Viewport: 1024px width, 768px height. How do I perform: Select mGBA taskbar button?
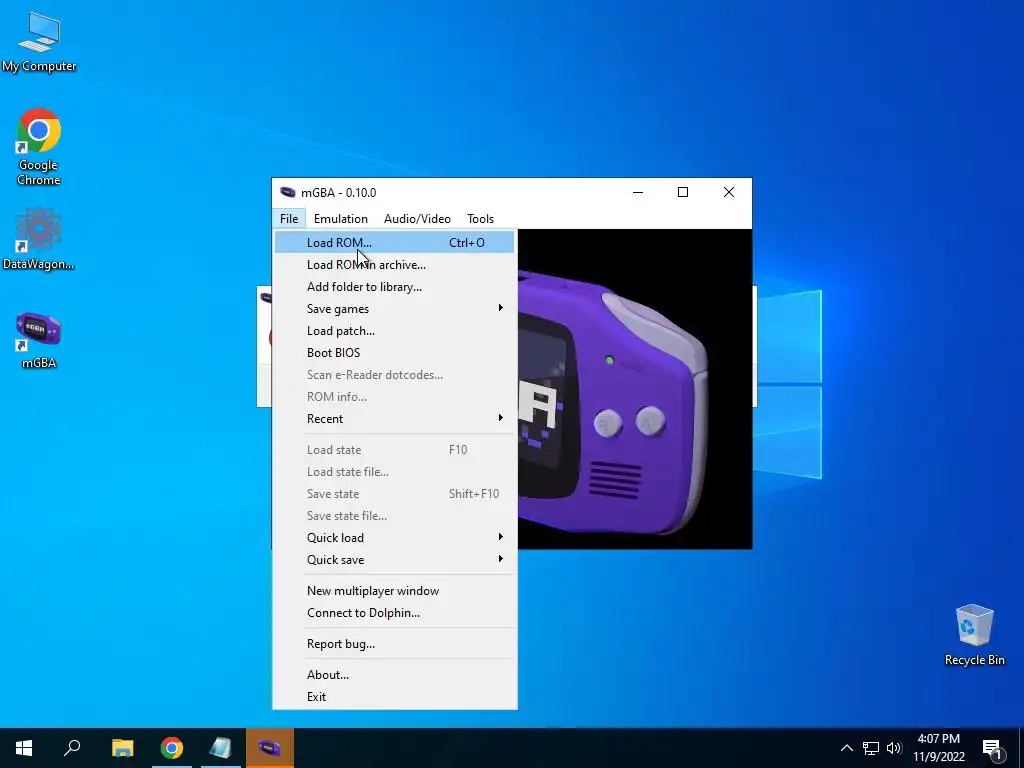[x=270, y=748]
